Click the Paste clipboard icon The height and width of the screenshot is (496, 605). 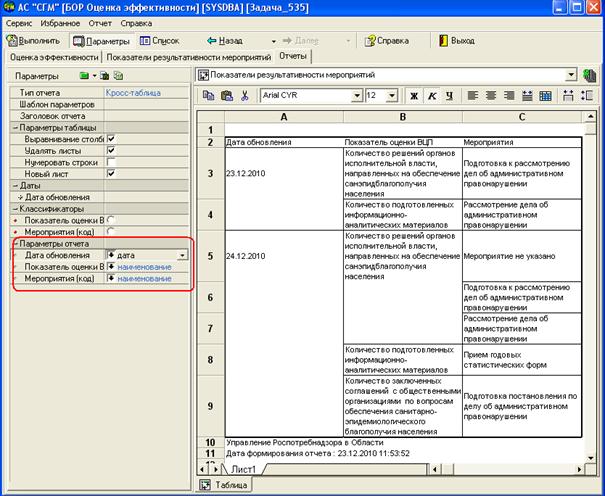click(226, 96)
